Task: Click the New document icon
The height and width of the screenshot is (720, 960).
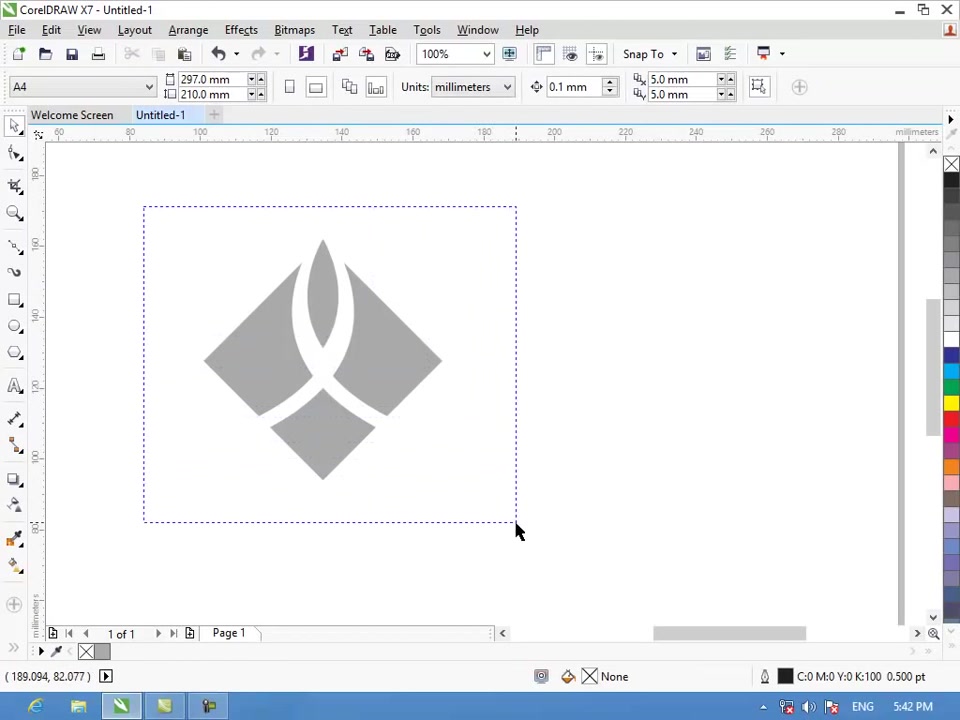Action: click(18, 54)
